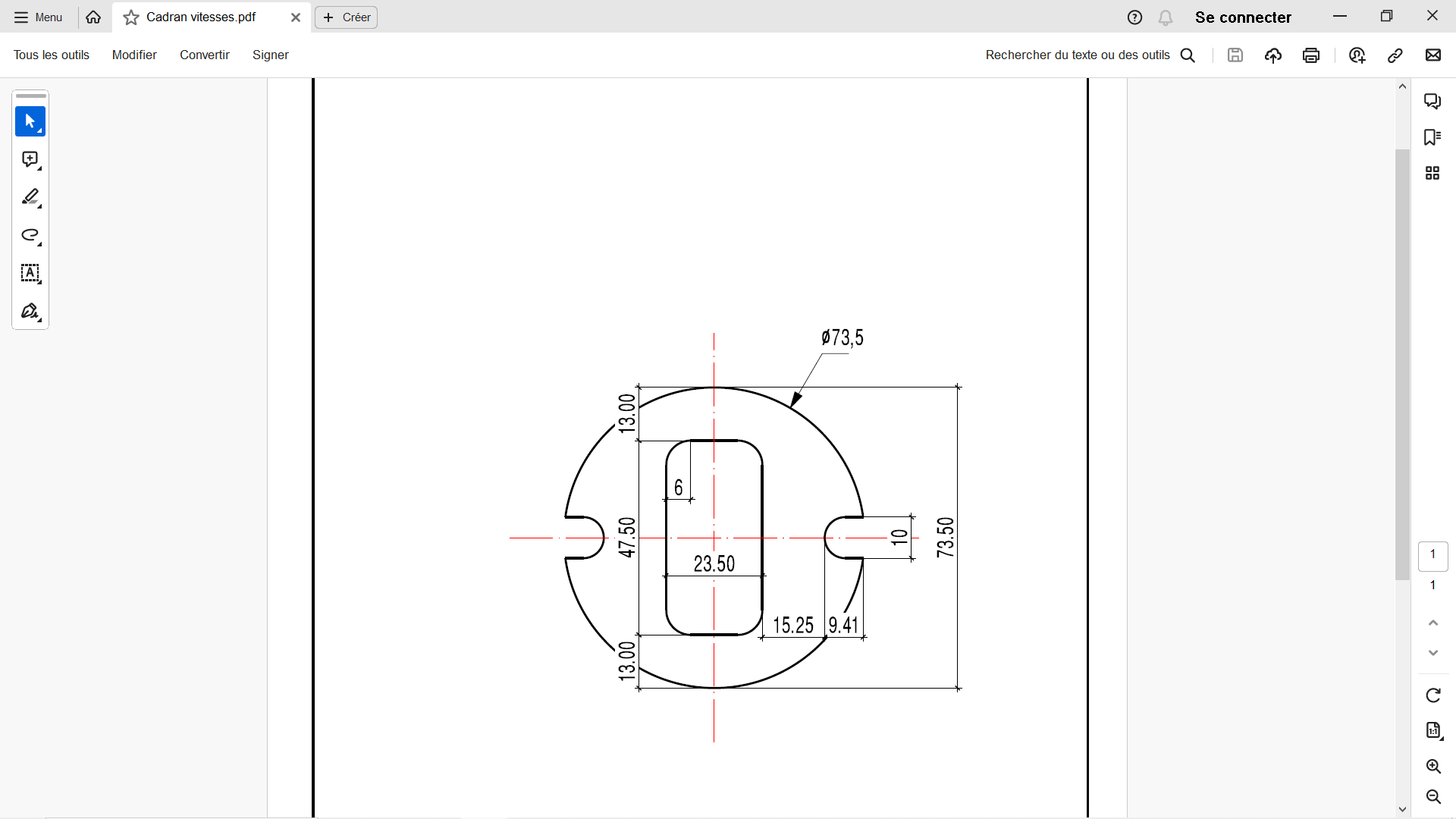
Task: Open Tous les outils
Action: tap(52, 55)
